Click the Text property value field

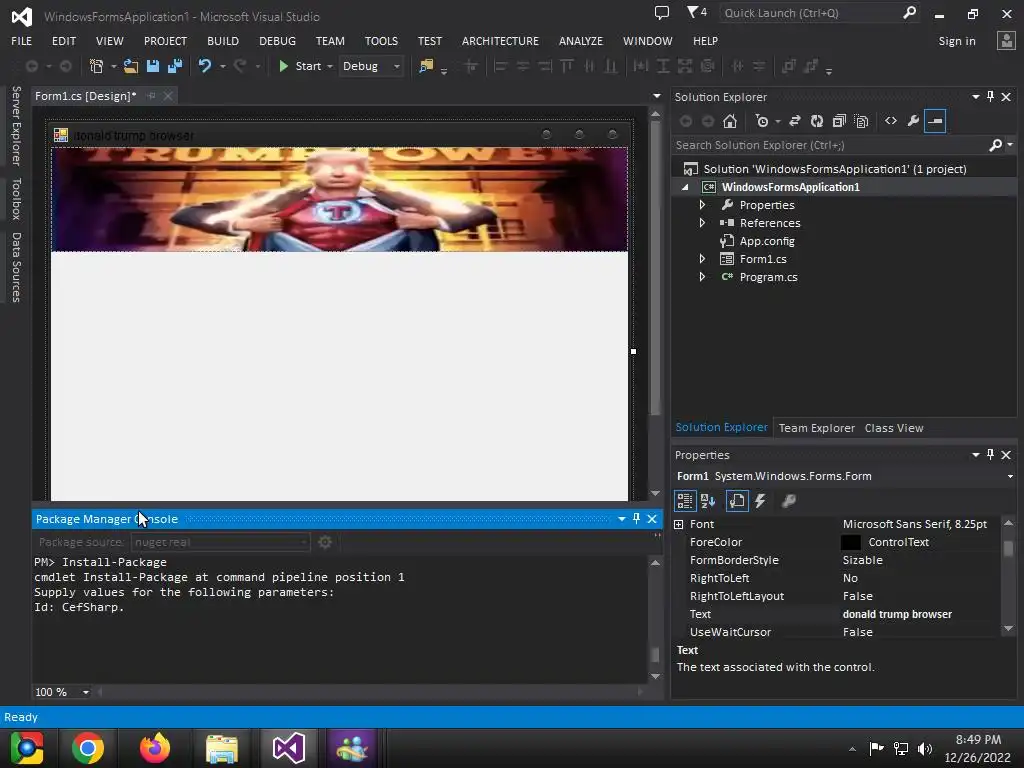click(x=920, y=614)
